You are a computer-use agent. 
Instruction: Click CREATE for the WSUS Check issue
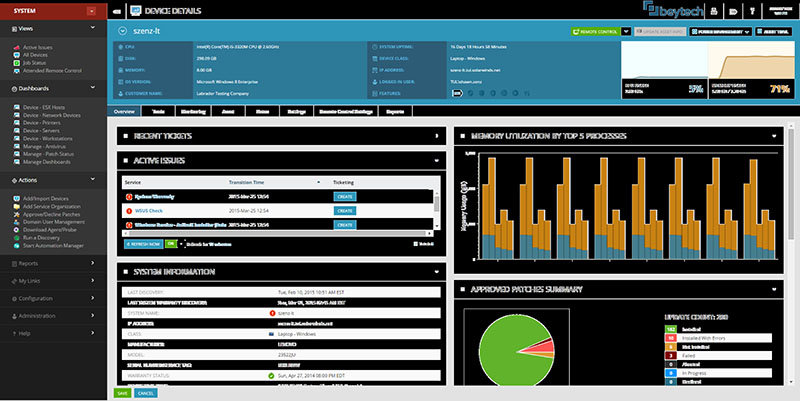click(344, 211)
